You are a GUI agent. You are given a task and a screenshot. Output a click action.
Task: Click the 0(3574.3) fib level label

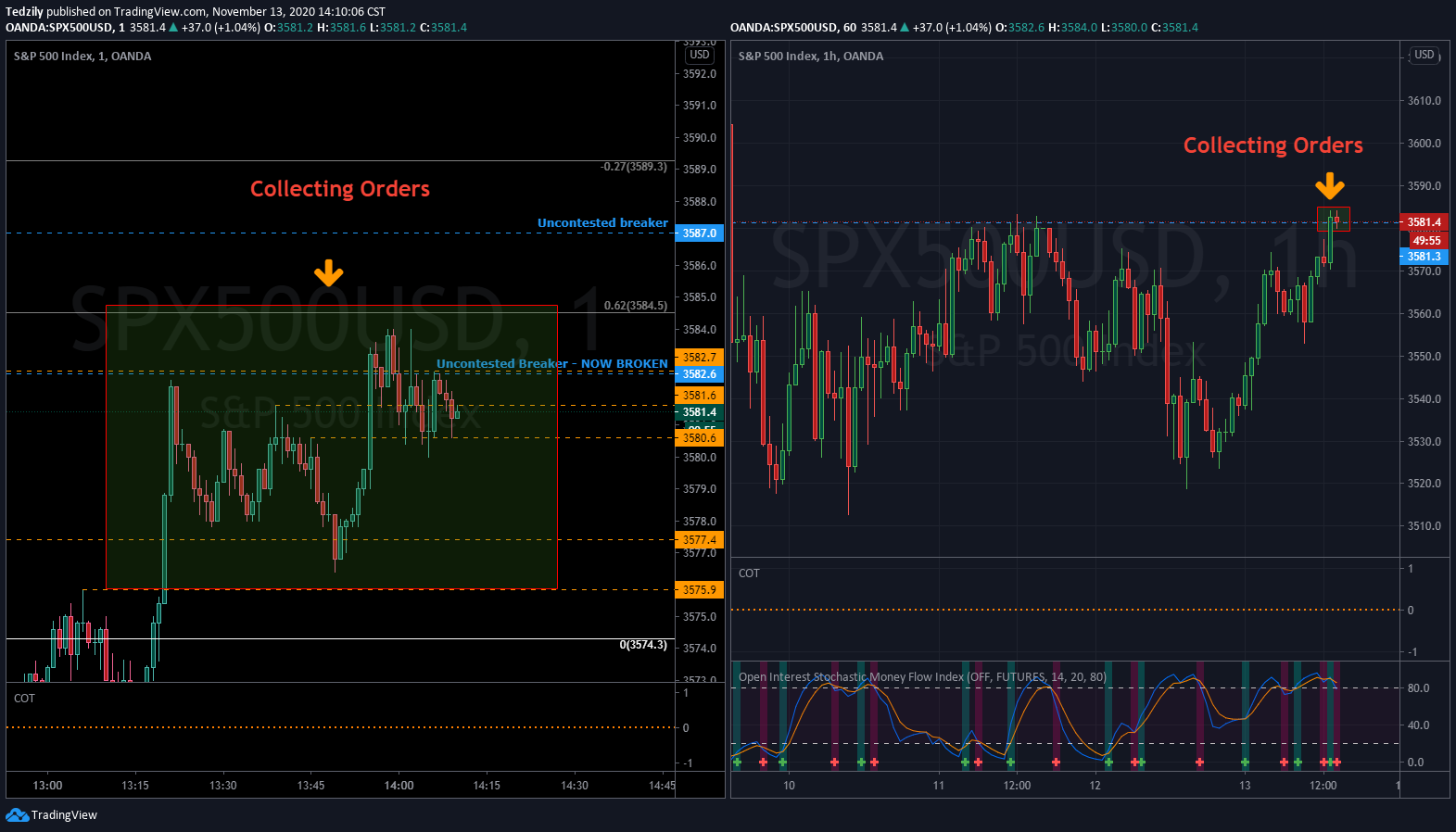(x=643, y=645)
